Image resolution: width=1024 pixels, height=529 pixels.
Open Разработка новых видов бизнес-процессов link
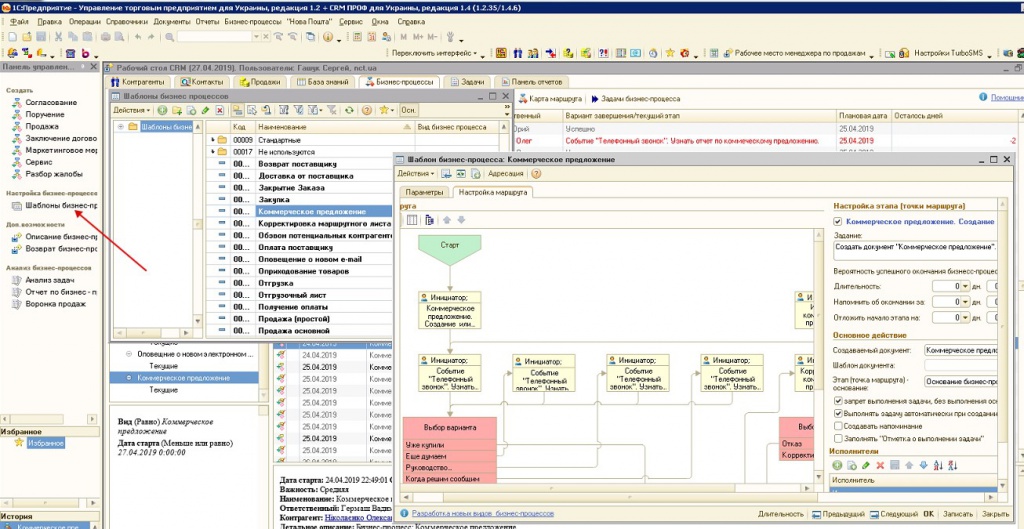click(483, 515)
